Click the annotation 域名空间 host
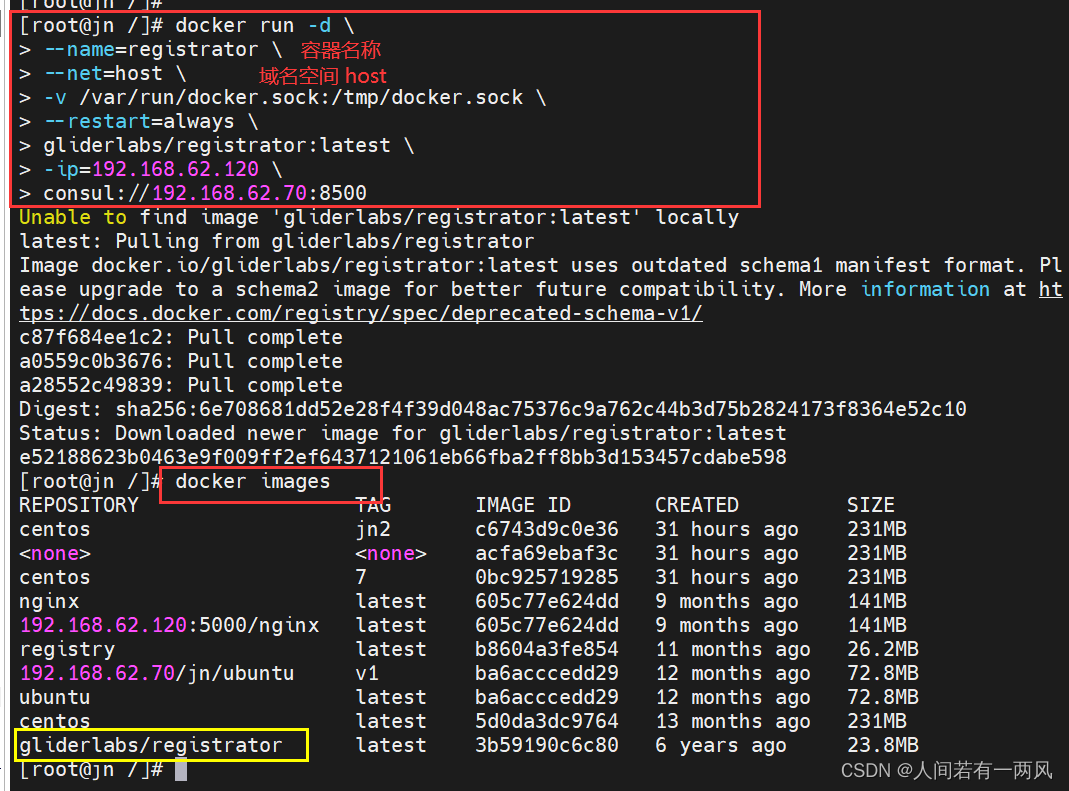 pos(320,75)
